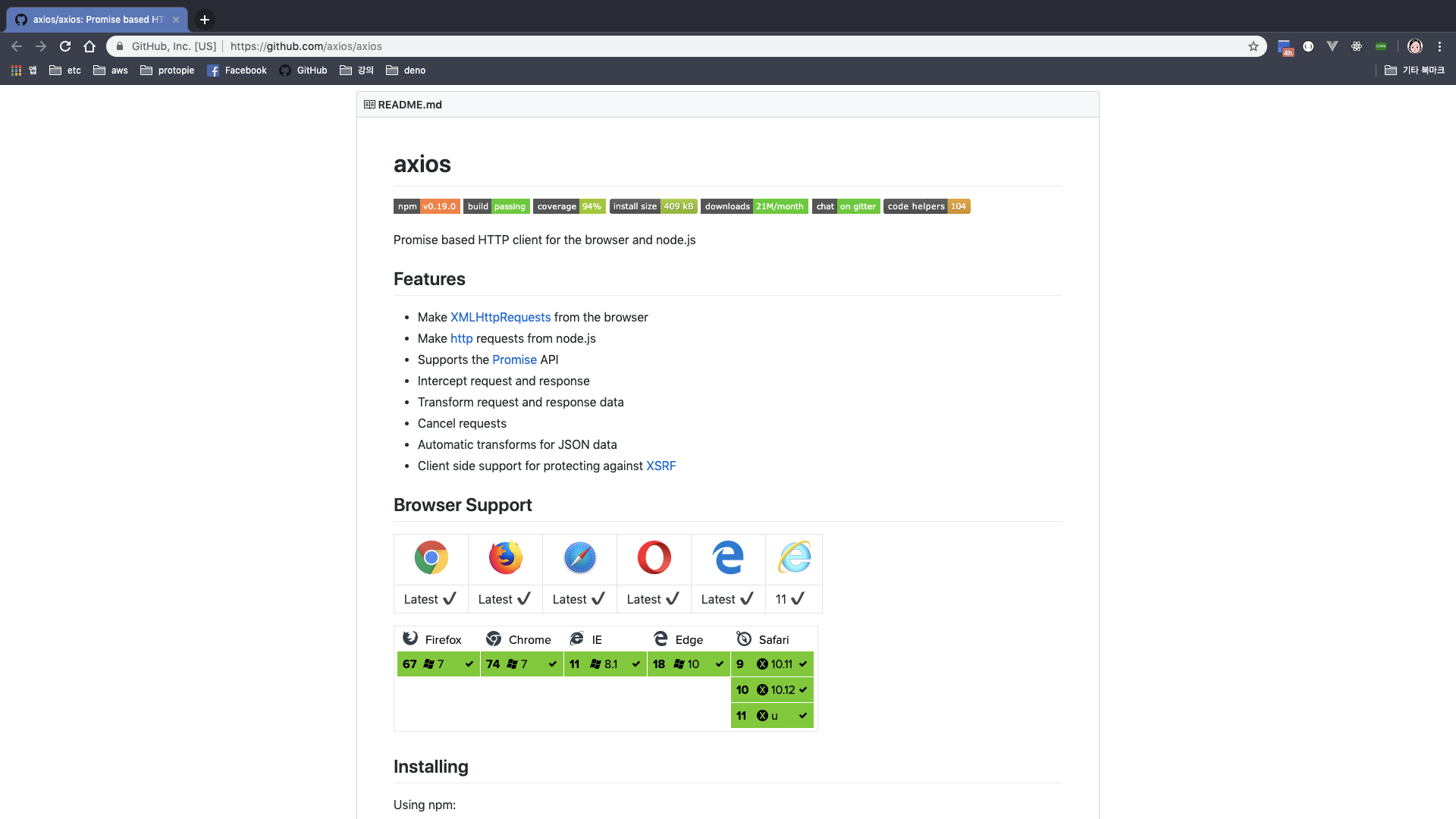Open the deno bookmarks folder

point(406,71)
